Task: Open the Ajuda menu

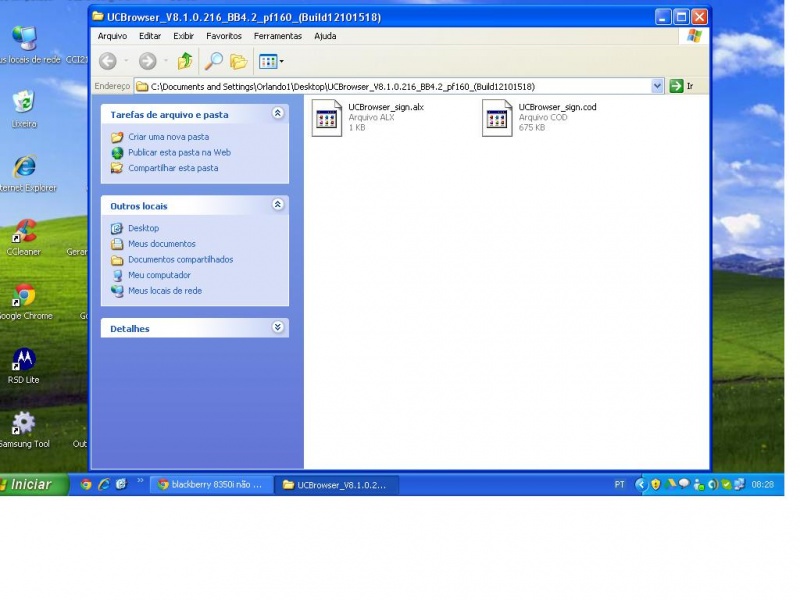Action: click(x=325, y=36)
